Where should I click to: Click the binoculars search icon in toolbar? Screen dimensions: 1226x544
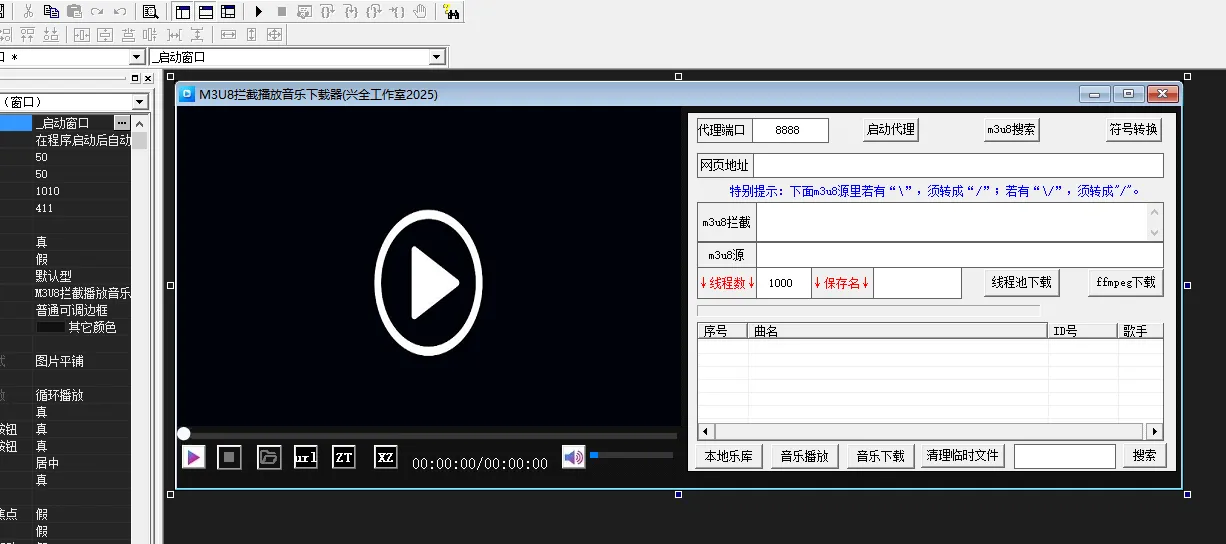pos(451,12)
